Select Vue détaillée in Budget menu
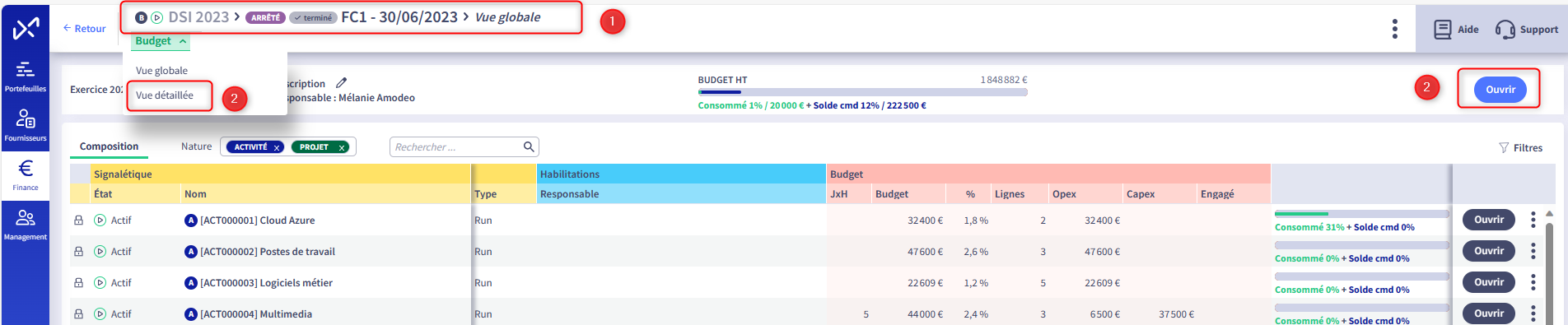The image size is (1568, 325). pos(165,95)
